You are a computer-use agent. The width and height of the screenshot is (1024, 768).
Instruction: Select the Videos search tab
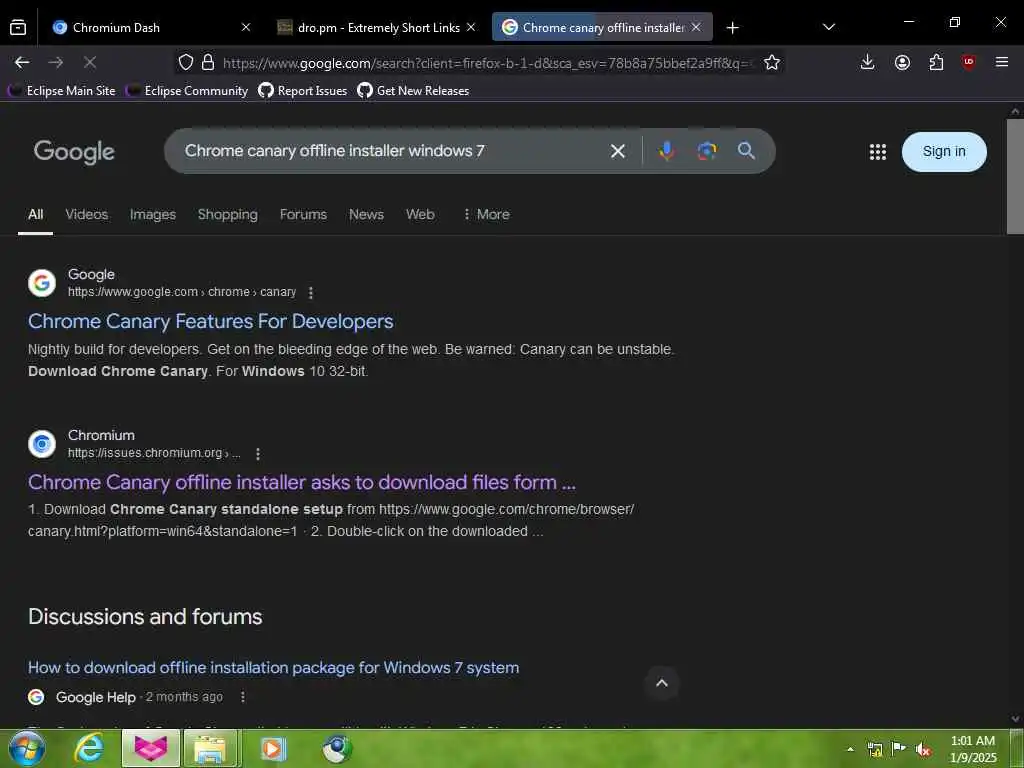86,214
